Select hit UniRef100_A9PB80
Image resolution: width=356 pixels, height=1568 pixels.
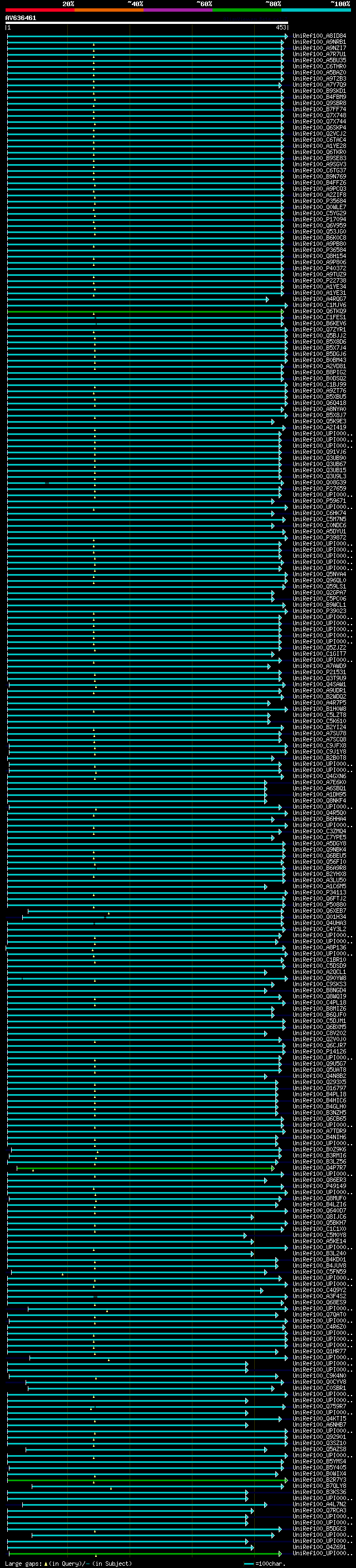[x=319, y=244]
